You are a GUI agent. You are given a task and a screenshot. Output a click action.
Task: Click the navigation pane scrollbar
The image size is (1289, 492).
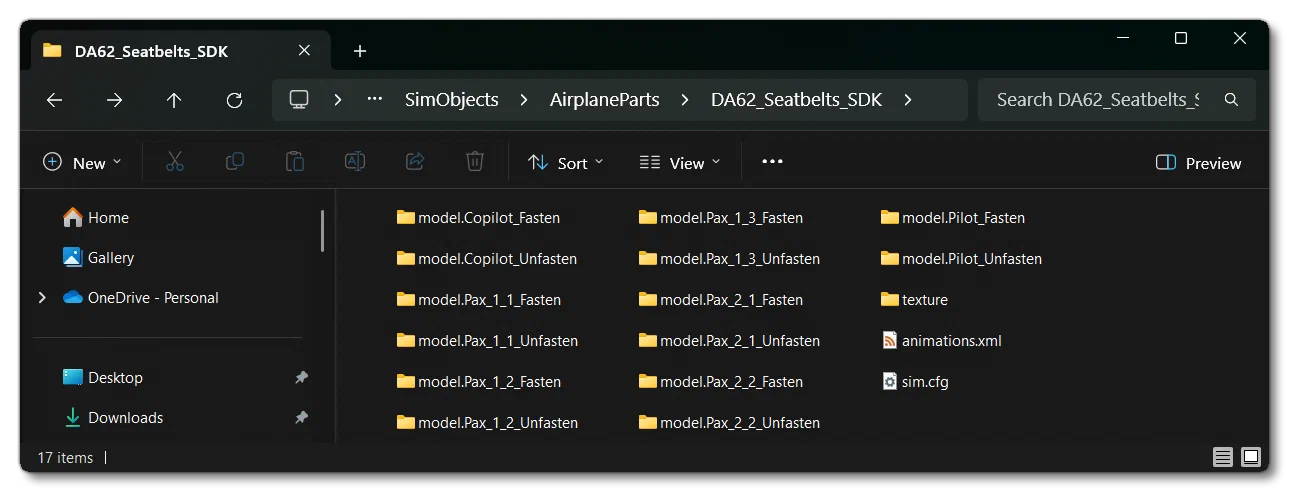coord(322,231)
